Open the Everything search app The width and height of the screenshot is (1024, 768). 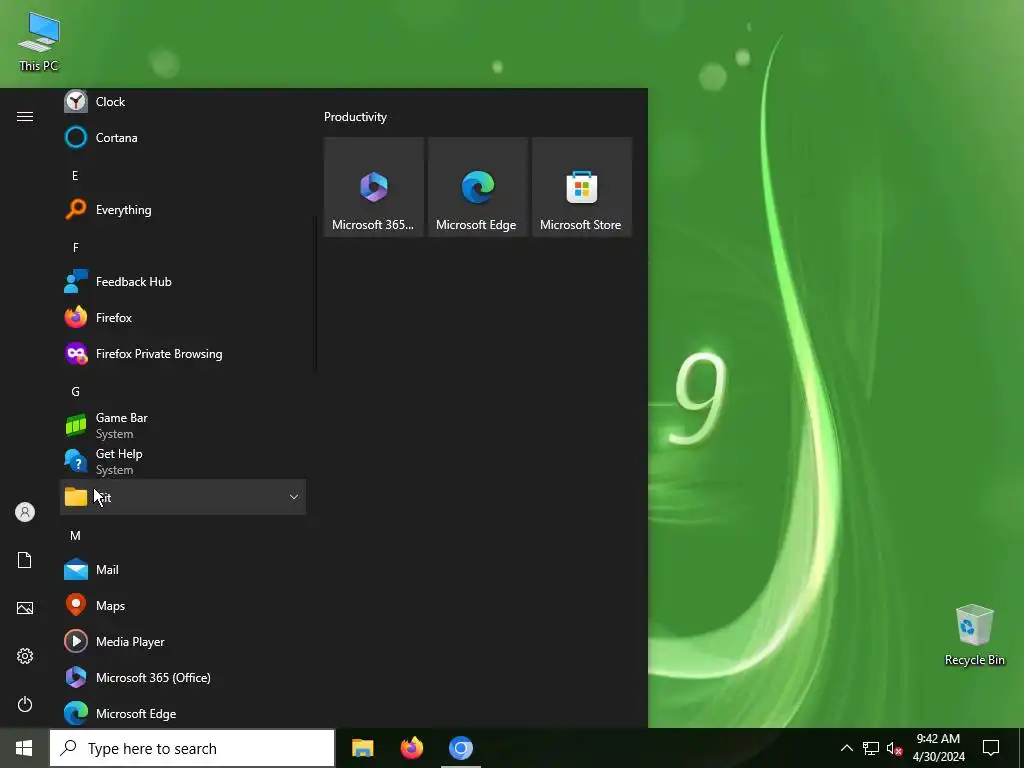(183, 210)
